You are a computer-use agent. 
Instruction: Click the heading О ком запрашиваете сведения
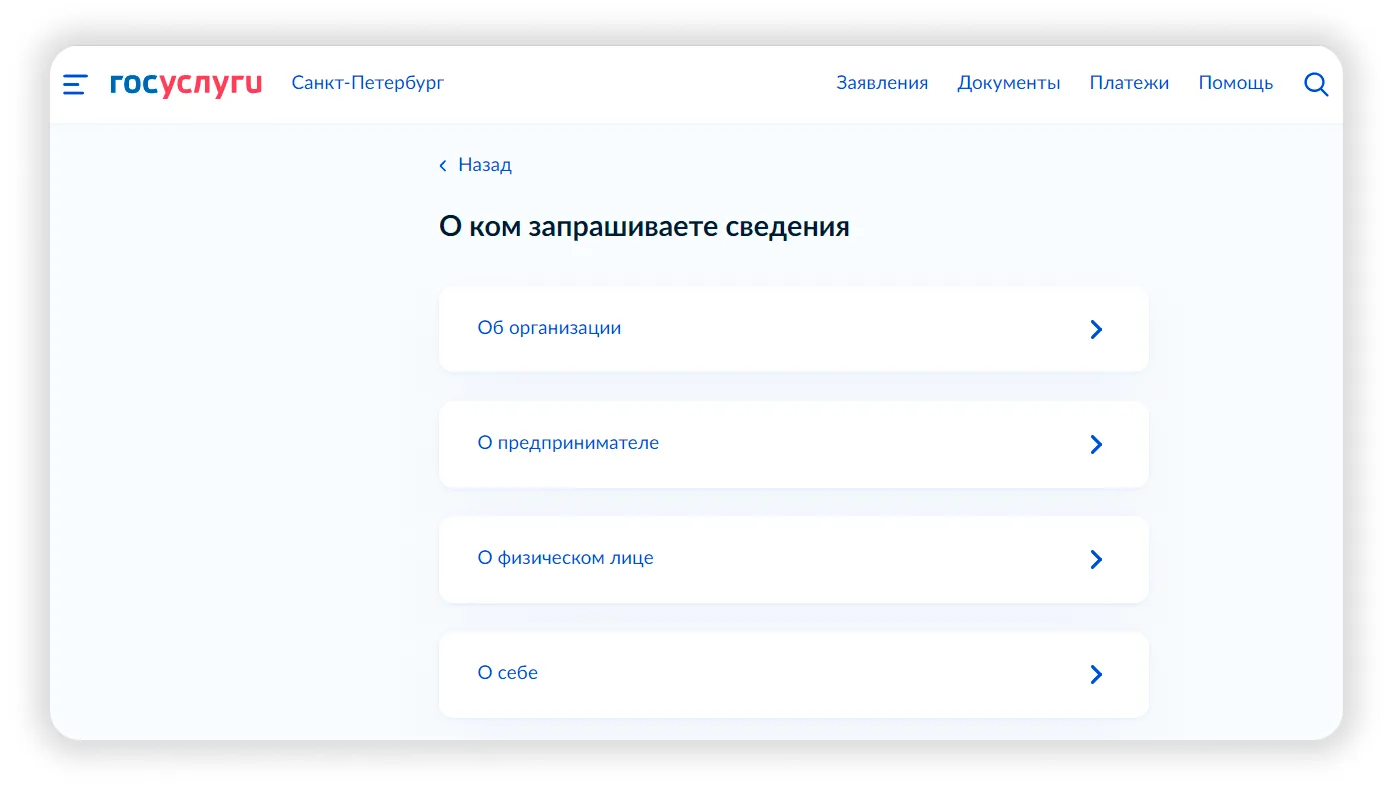644,227
